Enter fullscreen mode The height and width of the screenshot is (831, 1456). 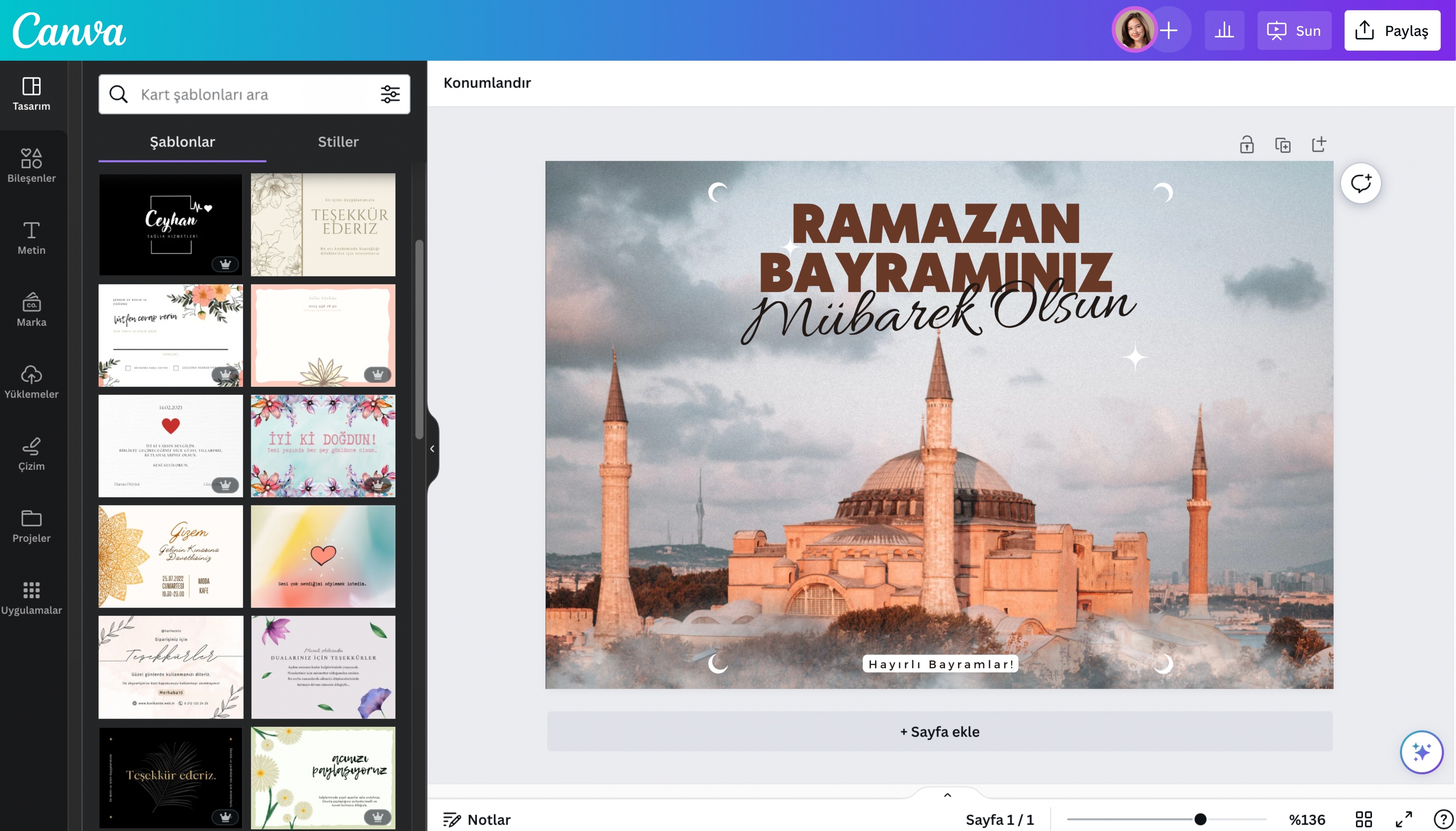pos(1404,820)
